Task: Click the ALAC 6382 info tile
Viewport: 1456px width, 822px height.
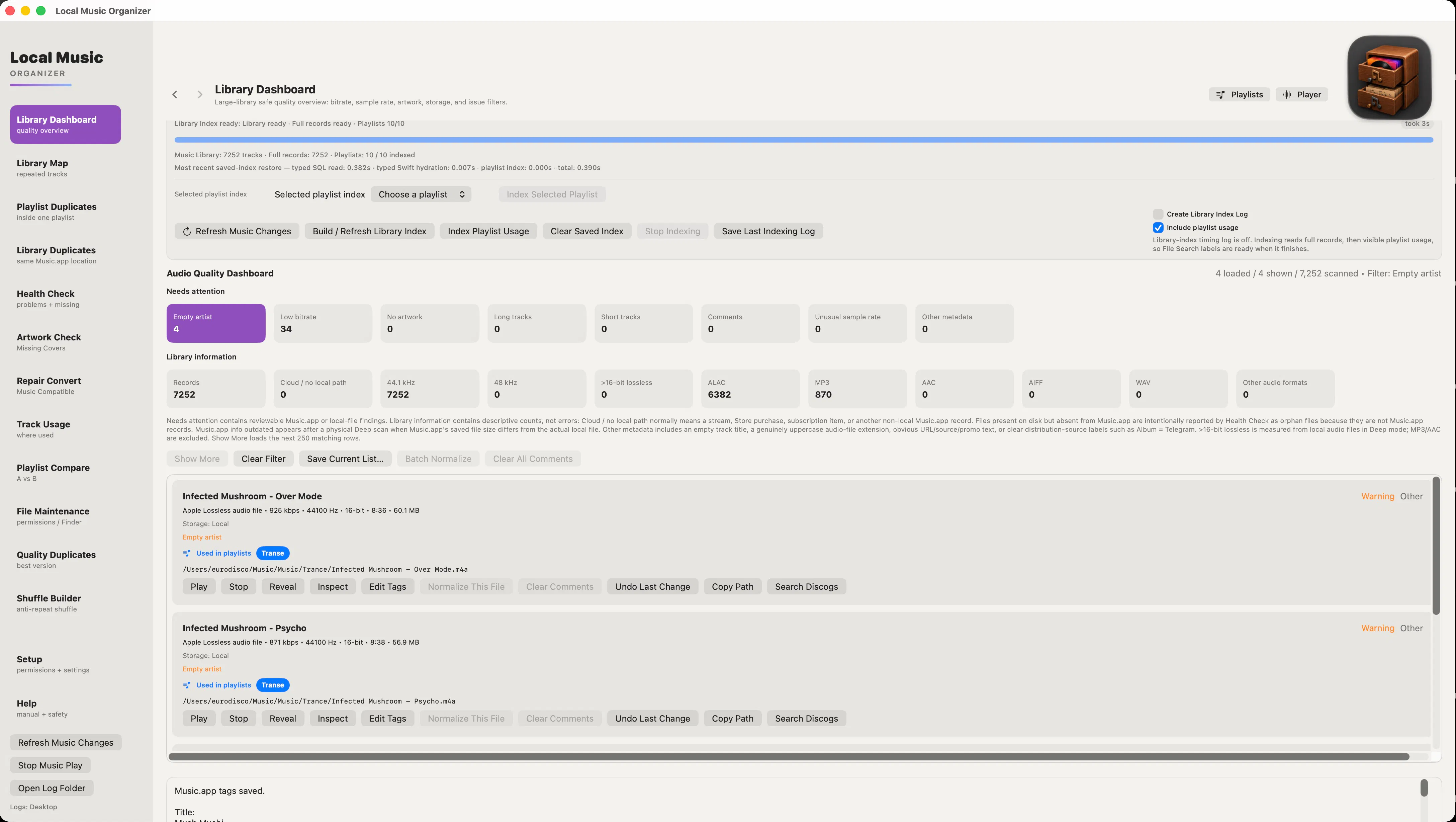Action: [x=751, y=389]
